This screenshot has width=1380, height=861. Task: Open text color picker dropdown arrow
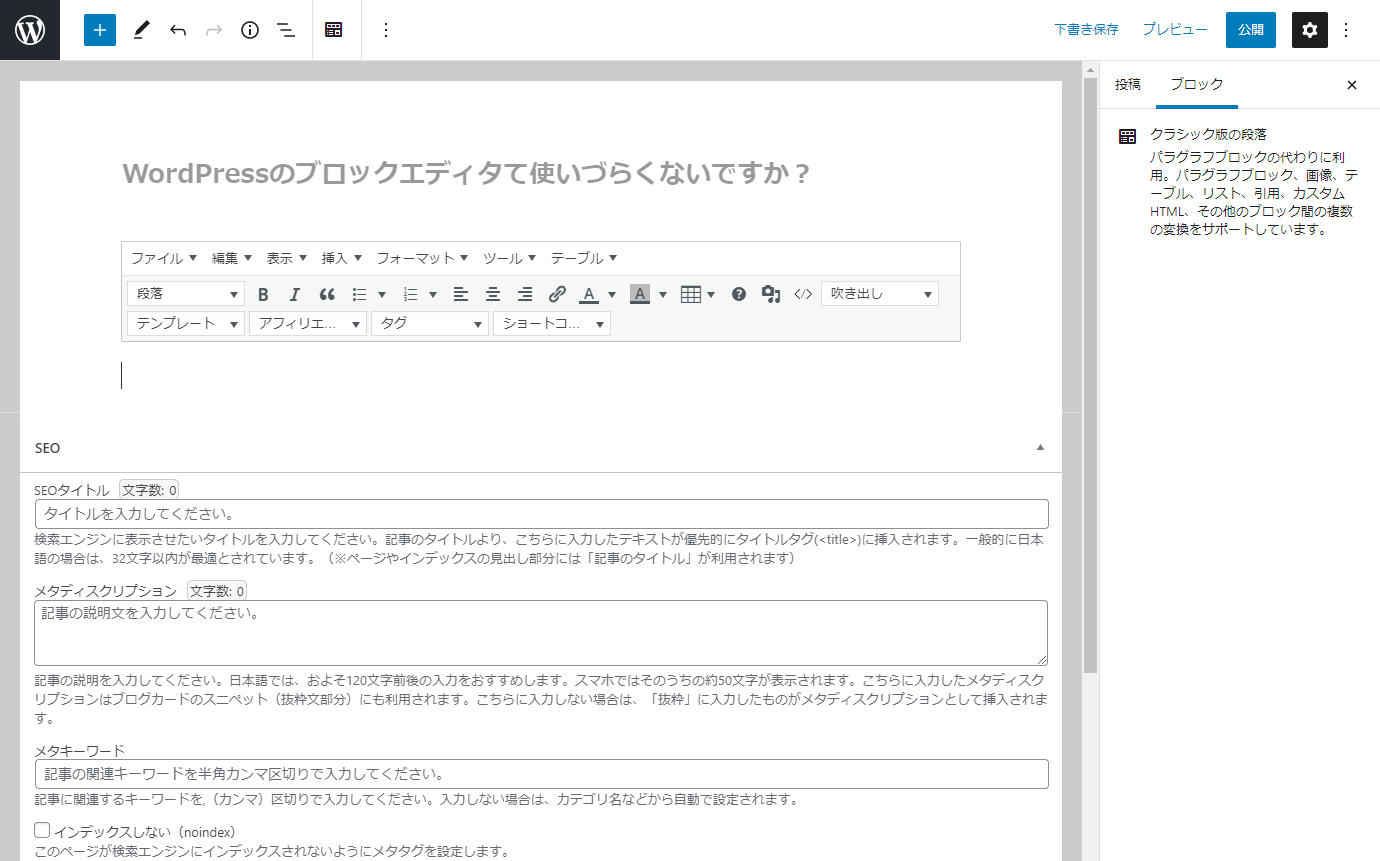612,294
